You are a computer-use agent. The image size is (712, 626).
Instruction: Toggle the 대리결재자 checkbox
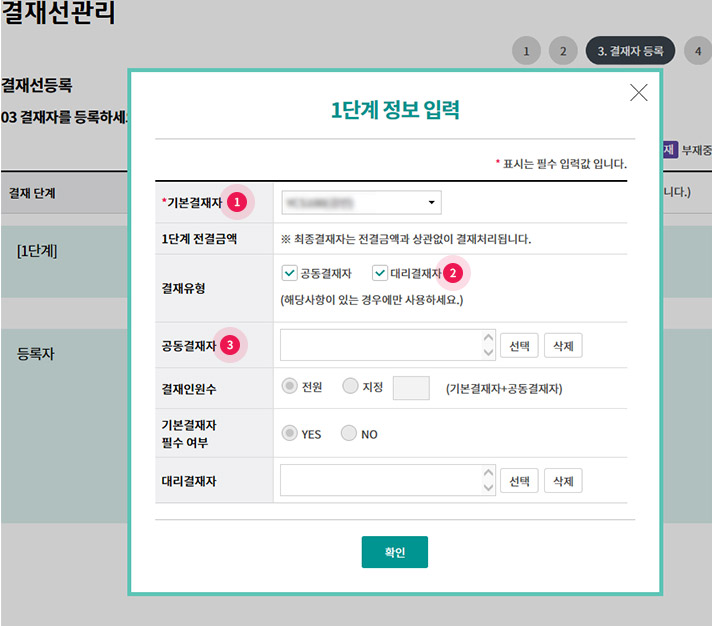(380, 272)
